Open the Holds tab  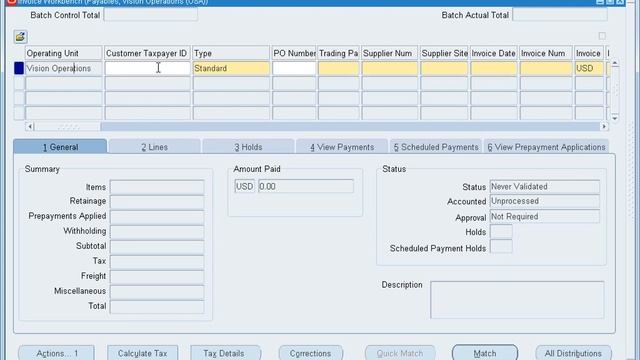point(248,147)
